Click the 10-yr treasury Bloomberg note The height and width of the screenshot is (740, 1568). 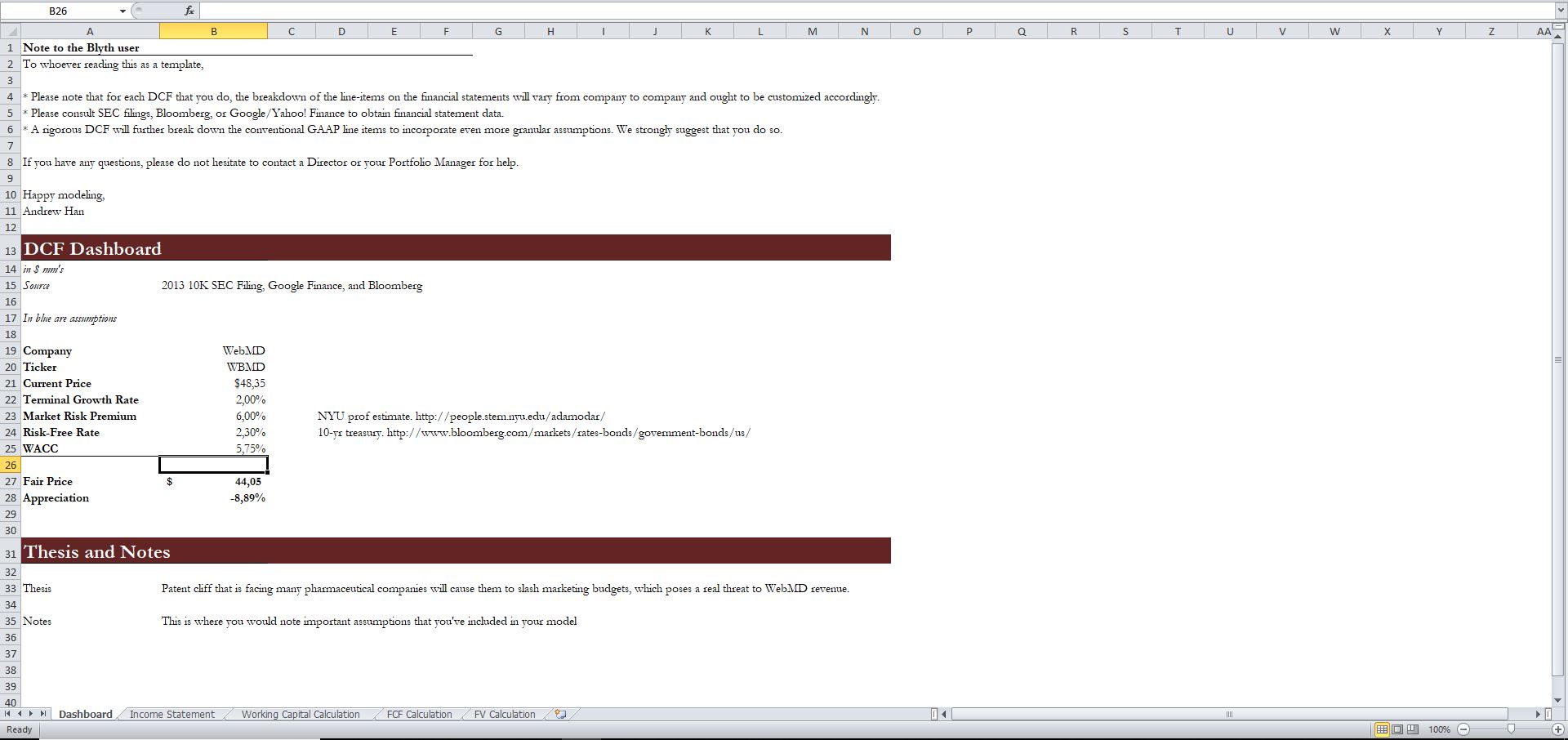[534, 432]
